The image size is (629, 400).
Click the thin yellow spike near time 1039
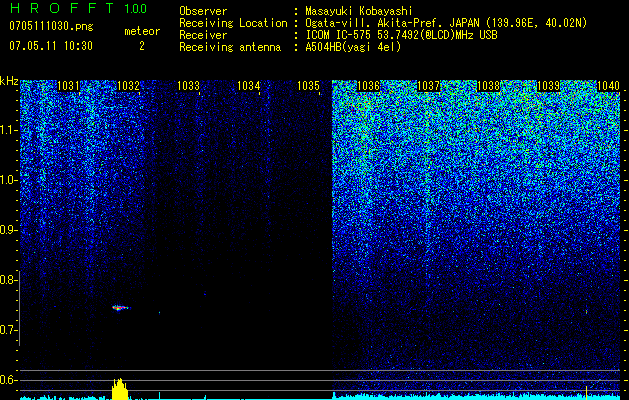click(587, 393)
